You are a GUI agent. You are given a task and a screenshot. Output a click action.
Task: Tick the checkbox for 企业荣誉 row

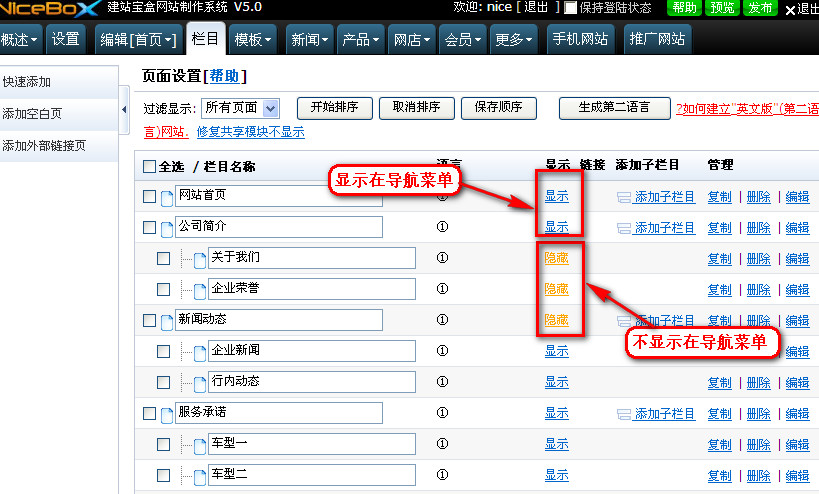pos(163,290)
